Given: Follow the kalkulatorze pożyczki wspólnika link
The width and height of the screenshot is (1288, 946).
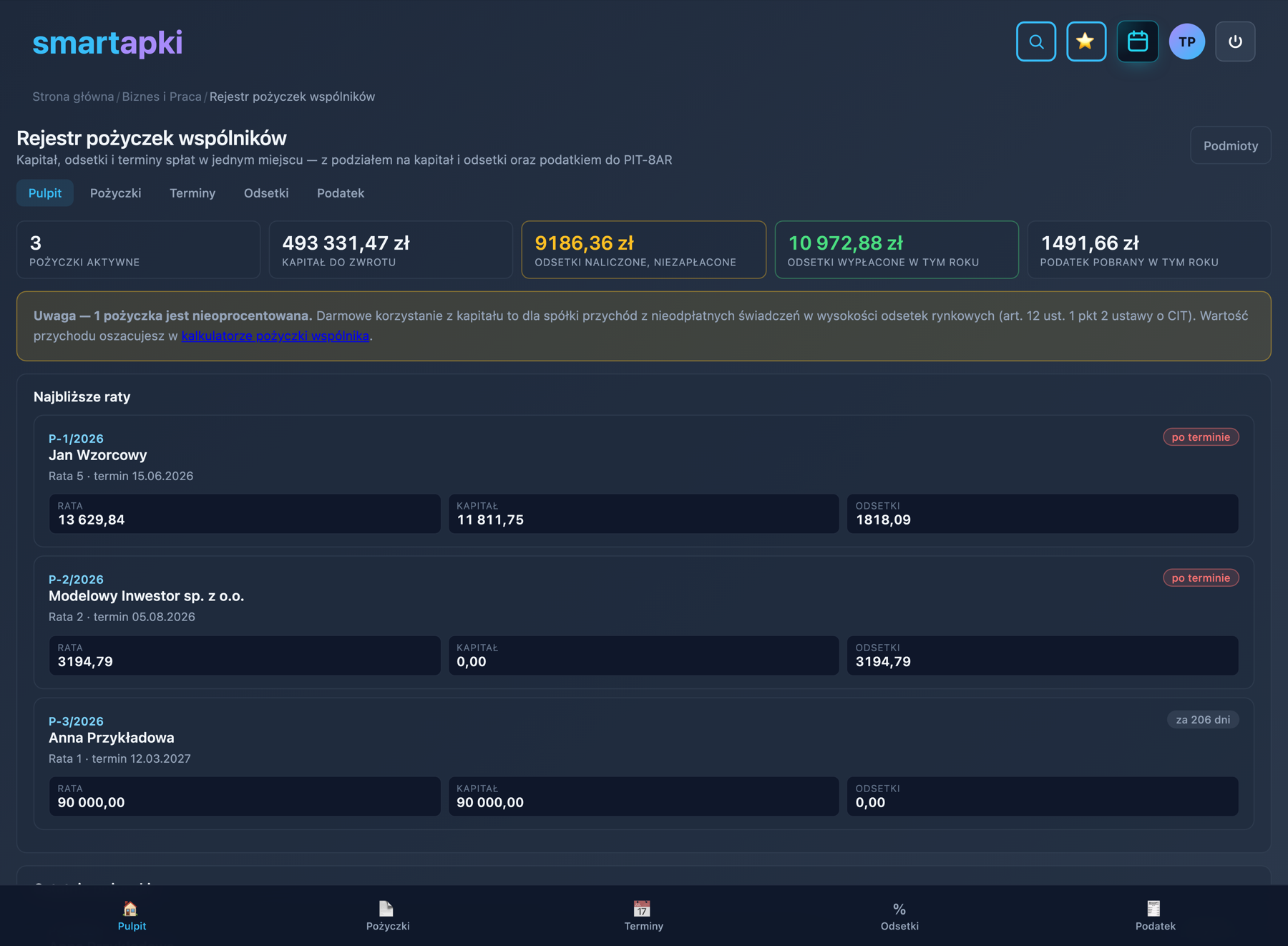Looking at the screenshot, I should 275,336.
